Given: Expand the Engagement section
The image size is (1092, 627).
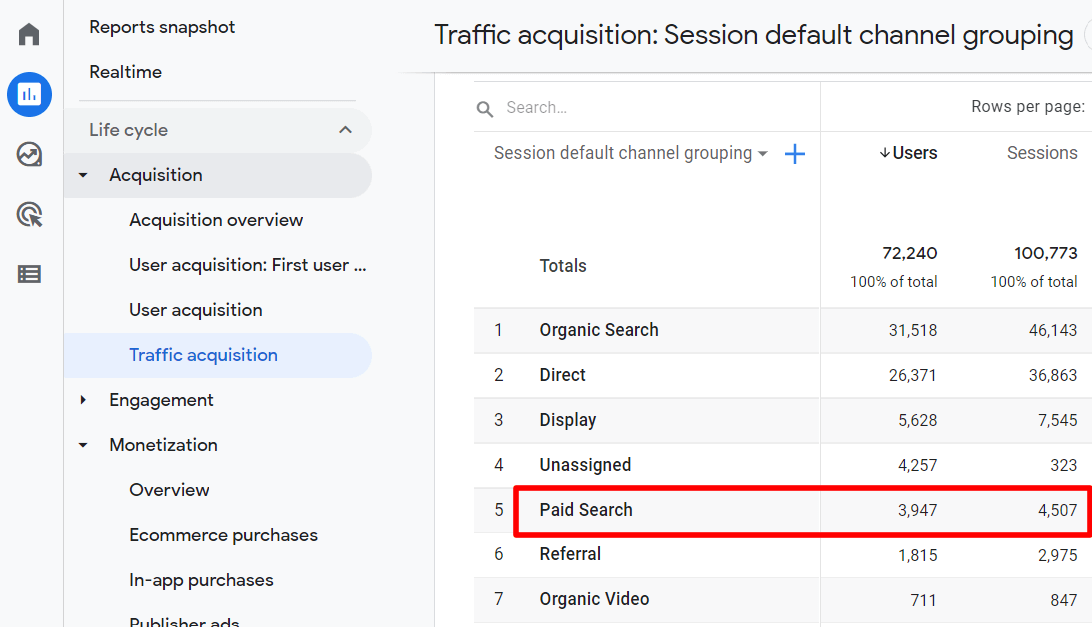Looking at the screenshot, I should pos(83,400).
